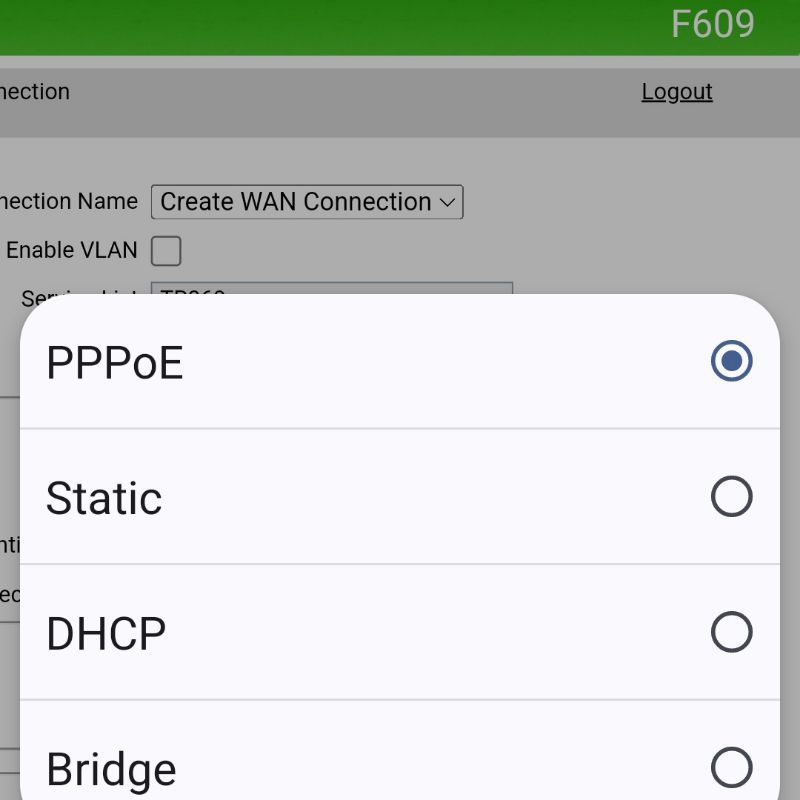Tap the Bridge option label
This screenshot has width=800, height=800.
point(111,770)
